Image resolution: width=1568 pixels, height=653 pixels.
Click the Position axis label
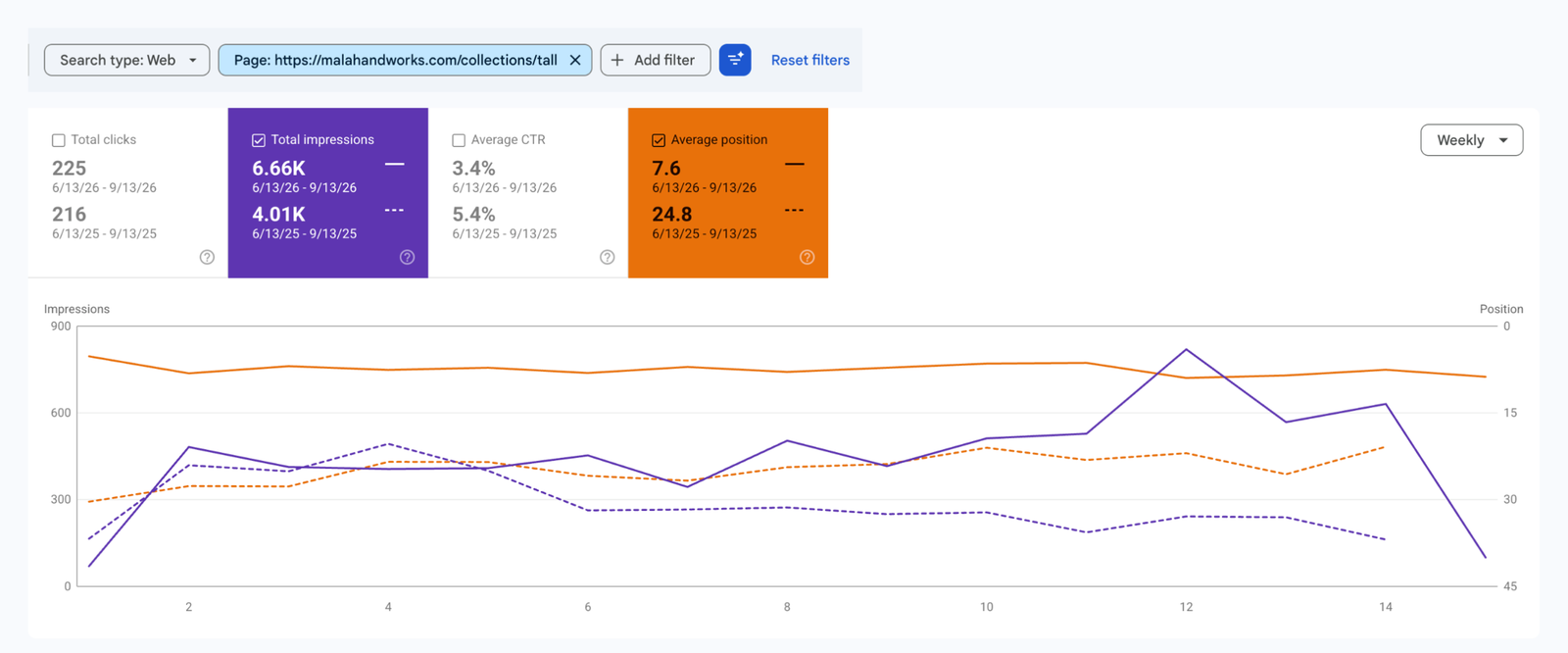(1501, 309)
